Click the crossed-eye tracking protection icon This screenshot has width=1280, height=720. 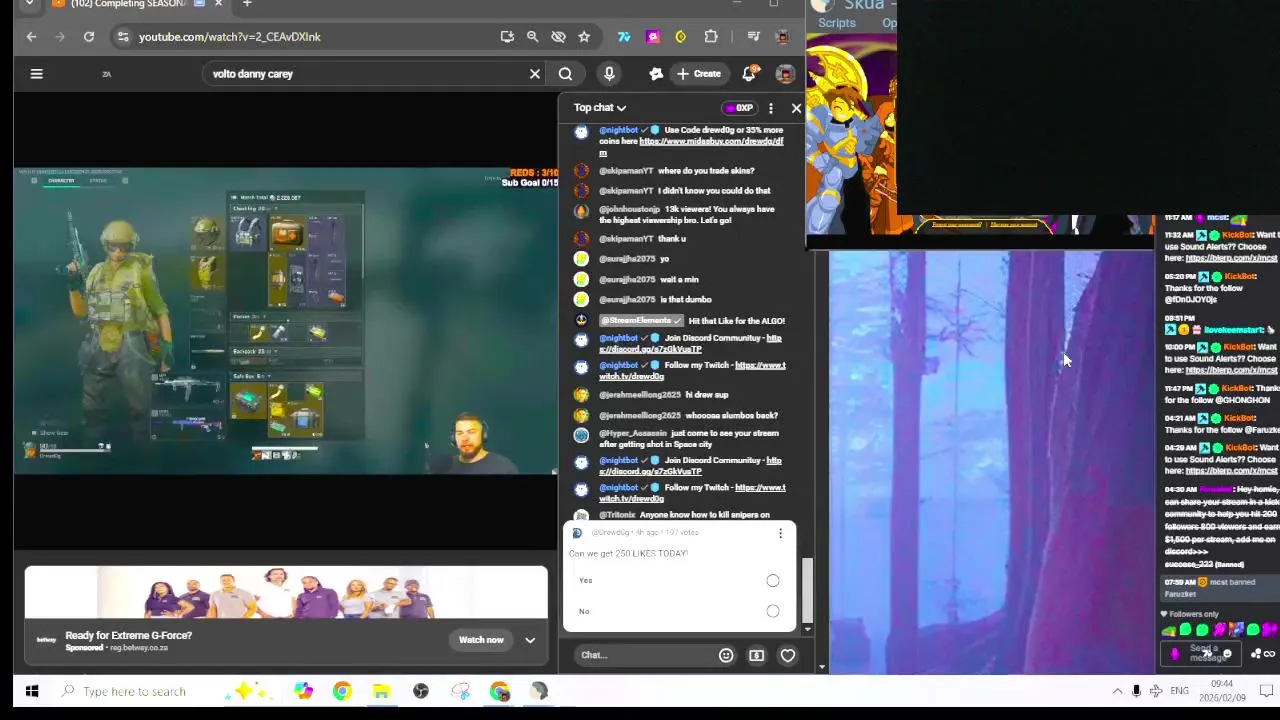[558, 37]
